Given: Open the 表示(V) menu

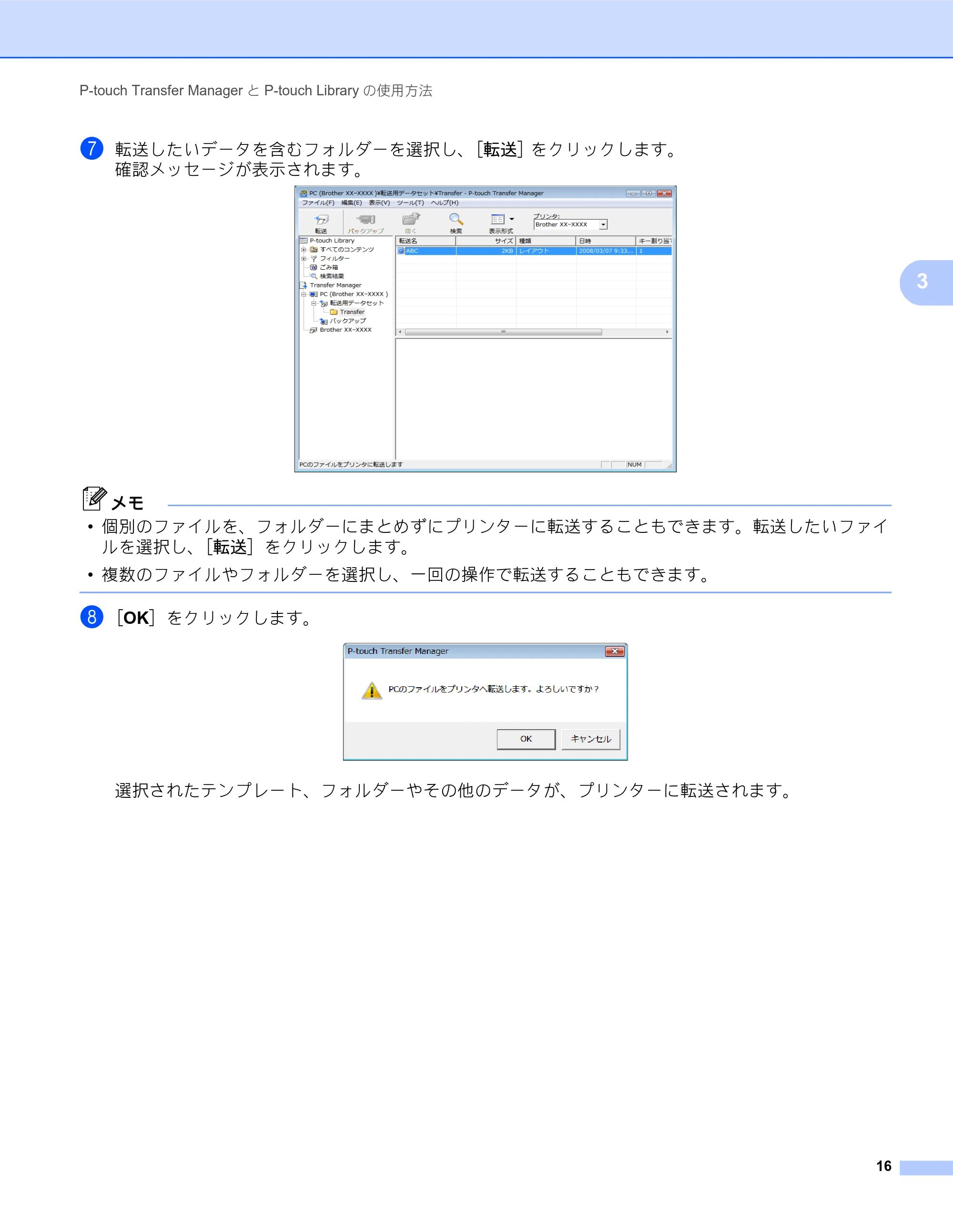Looking at the screenshot, I should 379,203.
